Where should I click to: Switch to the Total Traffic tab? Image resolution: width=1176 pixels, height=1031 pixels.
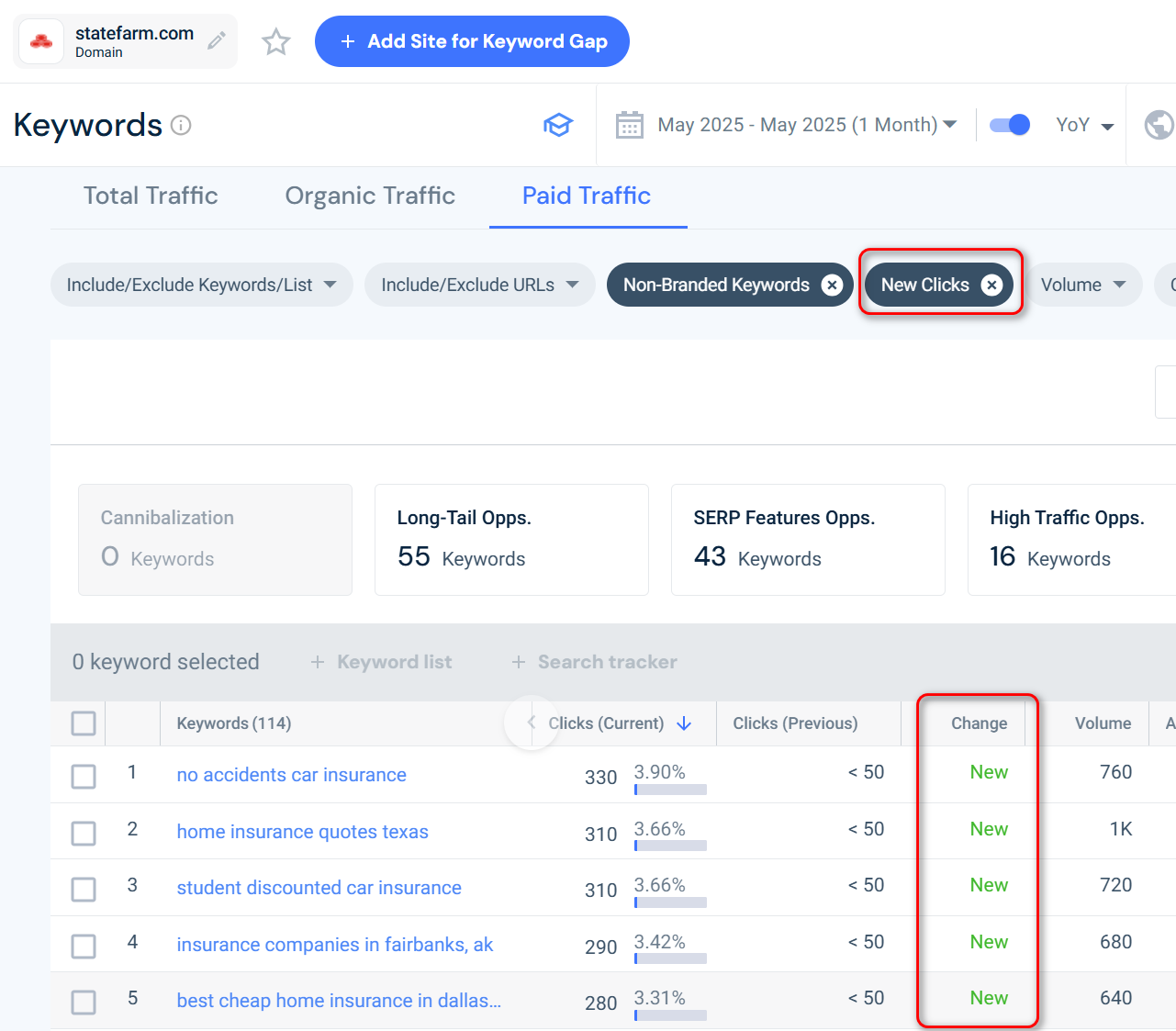pos(151,196)
